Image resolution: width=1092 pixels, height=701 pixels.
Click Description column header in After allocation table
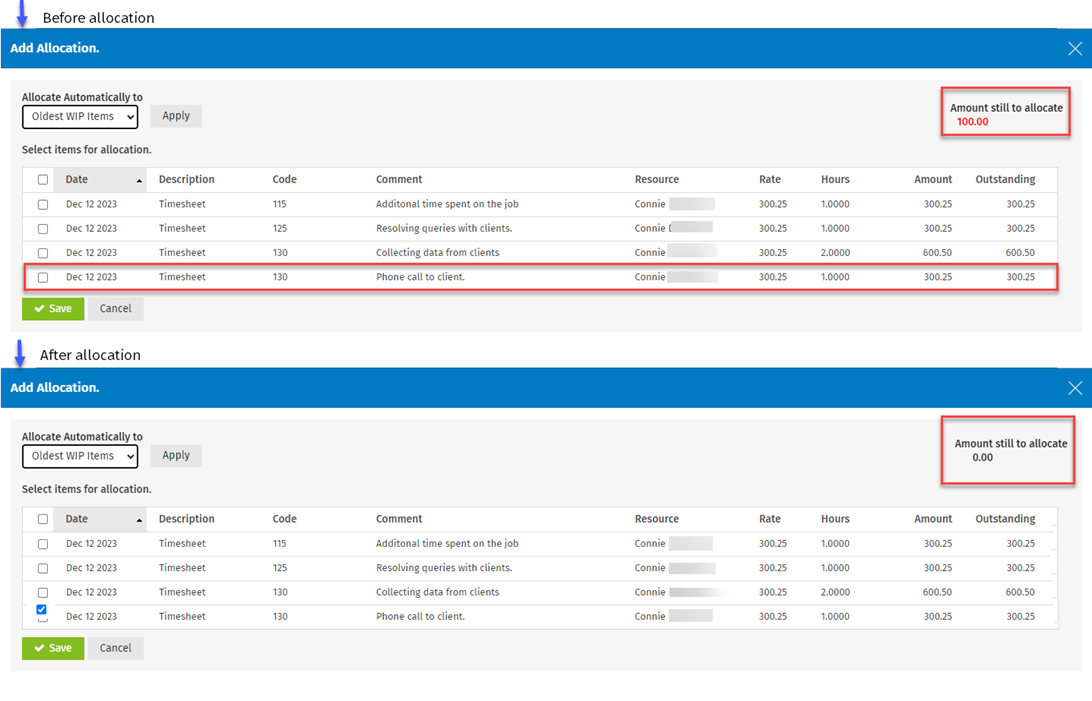(187, 519)
